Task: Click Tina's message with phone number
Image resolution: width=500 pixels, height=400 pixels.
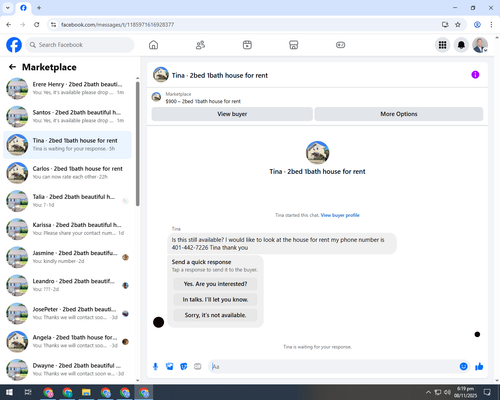Action: tap(282, 244)
